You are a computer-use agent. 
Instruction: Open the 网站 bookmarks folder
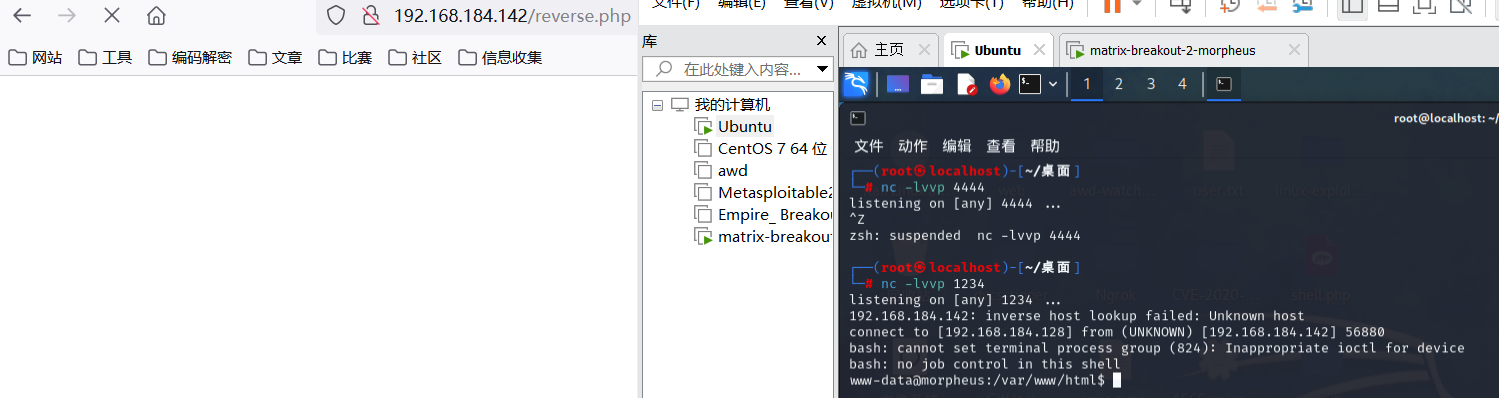[35, 57]
